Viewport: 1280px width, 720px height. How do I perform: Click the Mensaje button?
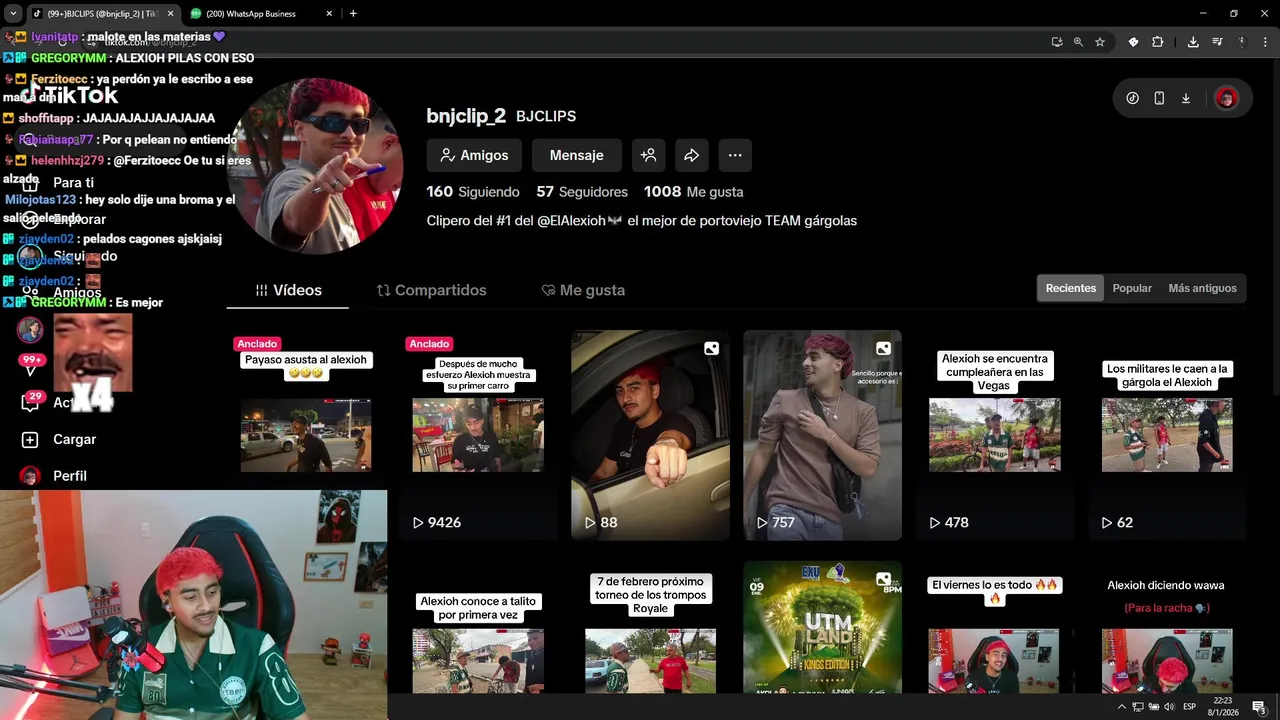point(576,155)
